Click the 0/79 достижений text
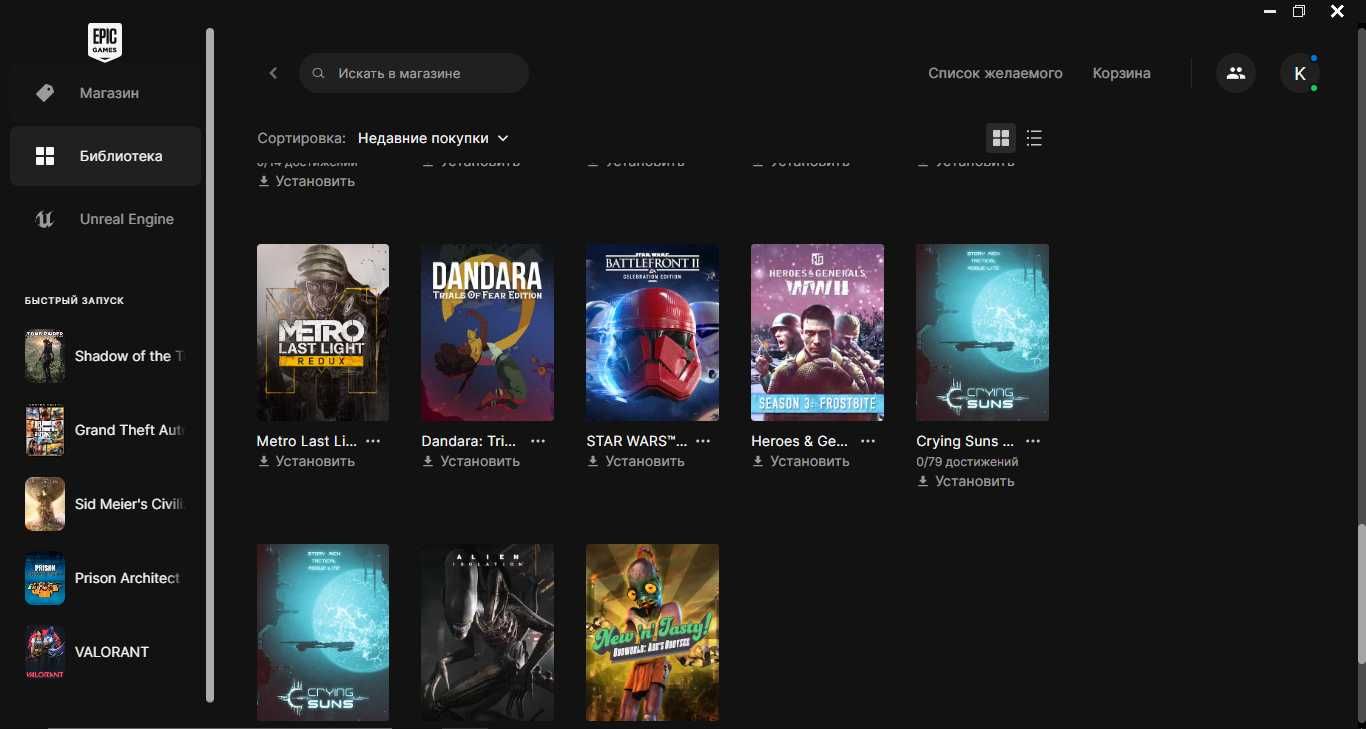Image resolution: width=1366 pixels, height=729 pixels. (x=967, y=462)
